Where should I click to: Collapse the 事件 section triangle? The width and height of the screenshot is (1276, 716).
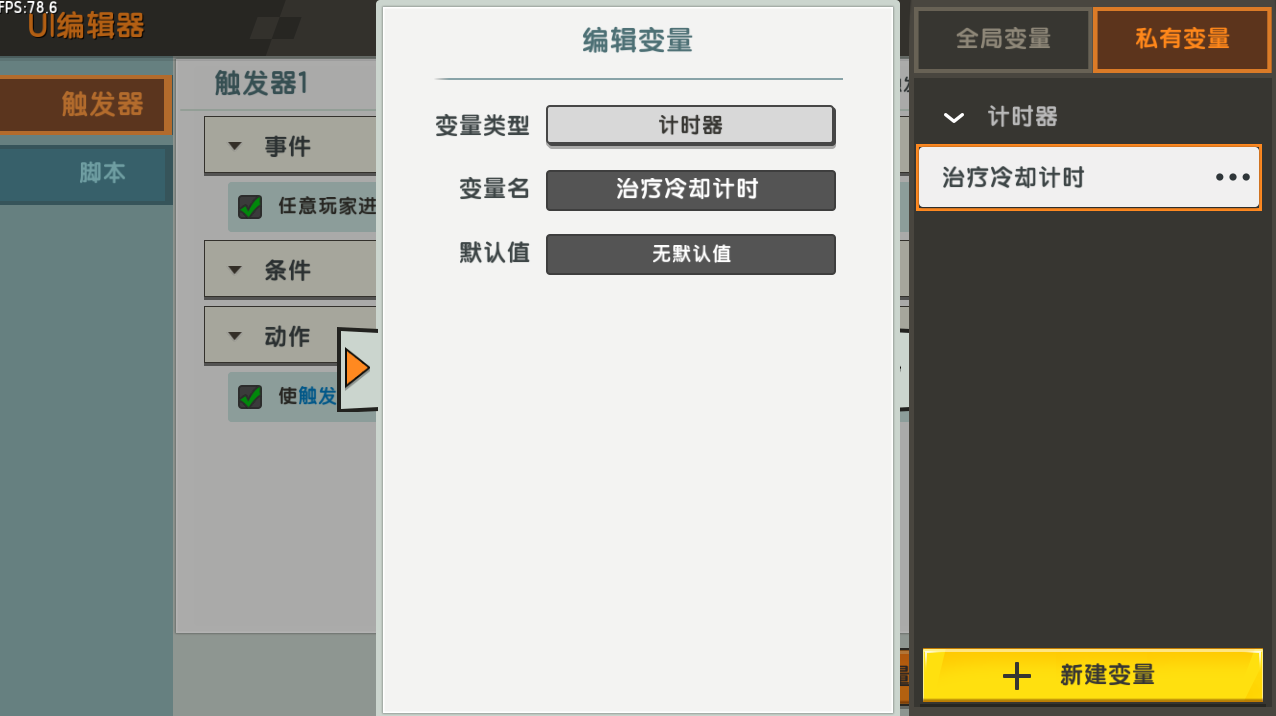[235, 146]
